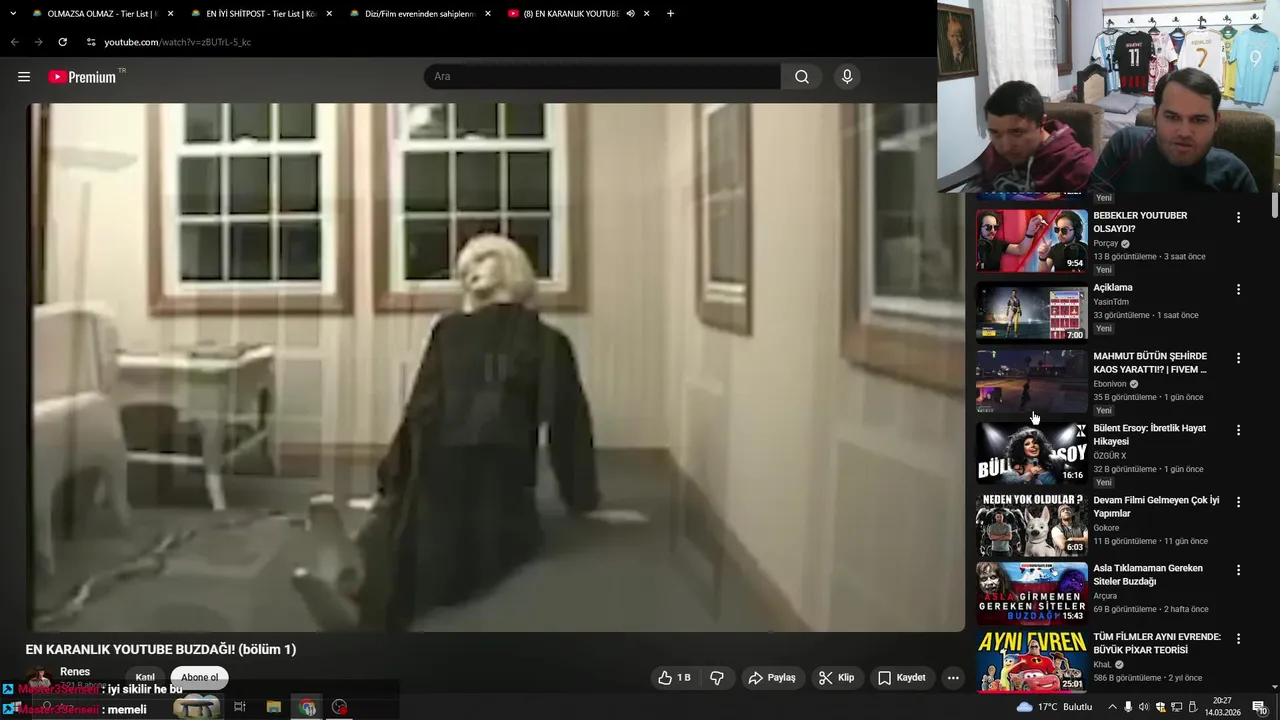Open the 17°C Bulutlu weather widget
The image size is (1280, 720).
1054,707
